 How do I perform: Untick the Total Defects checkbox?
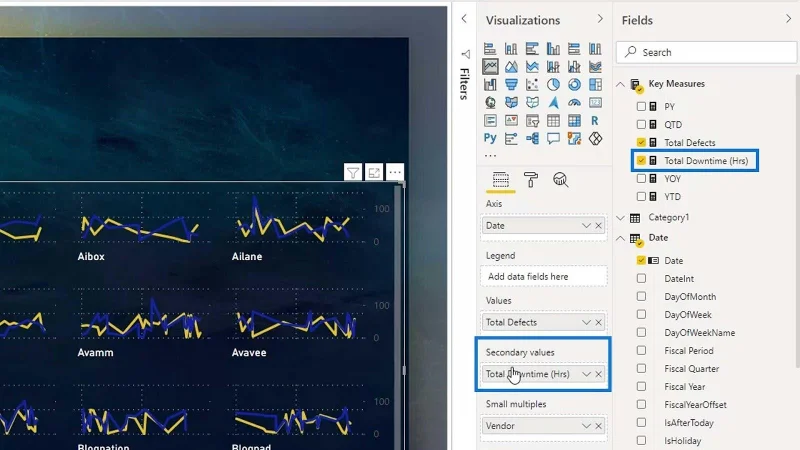641,142
